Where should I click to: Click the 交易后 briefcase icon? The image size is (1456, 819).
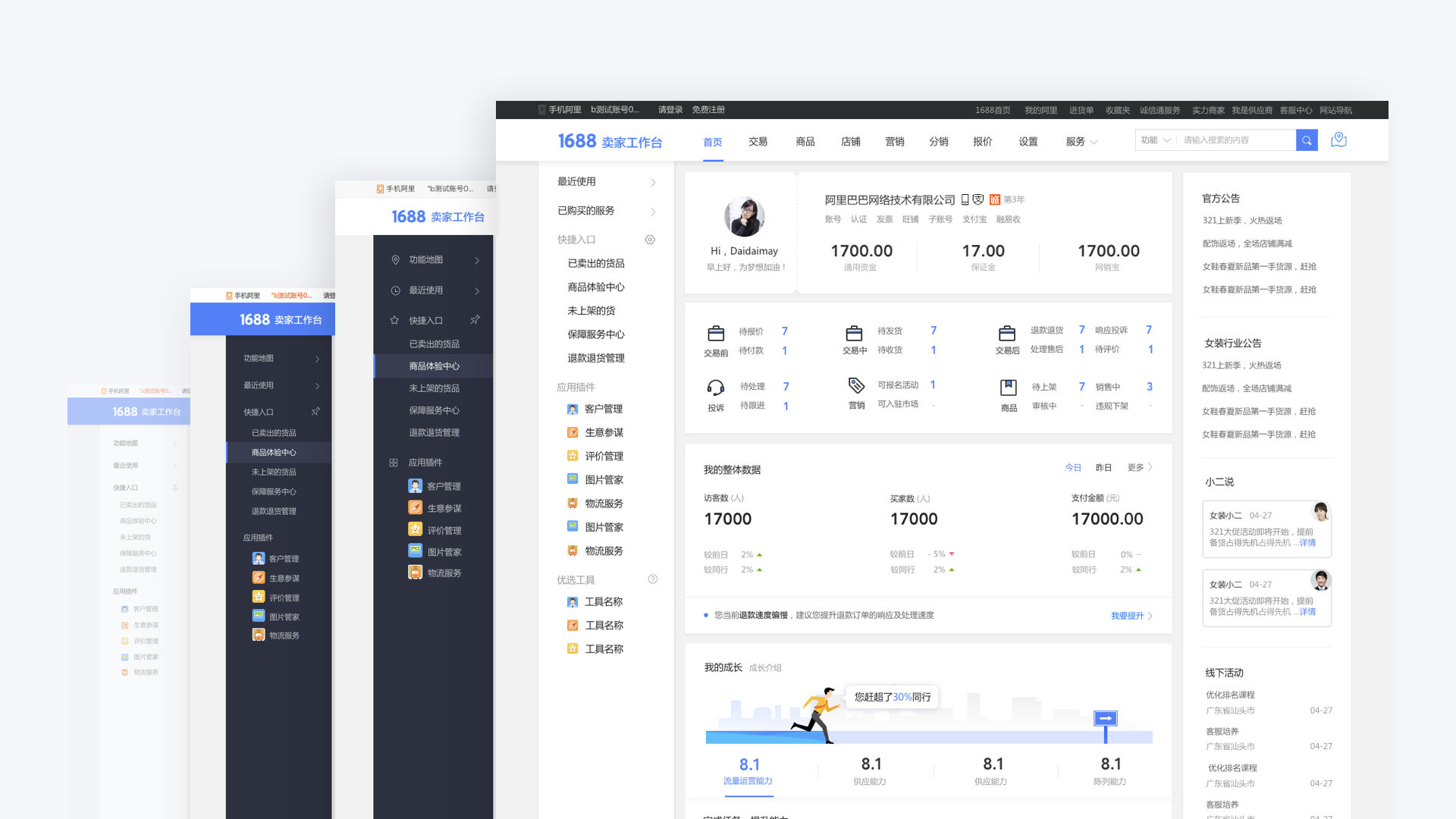[x=1007, y=334]
